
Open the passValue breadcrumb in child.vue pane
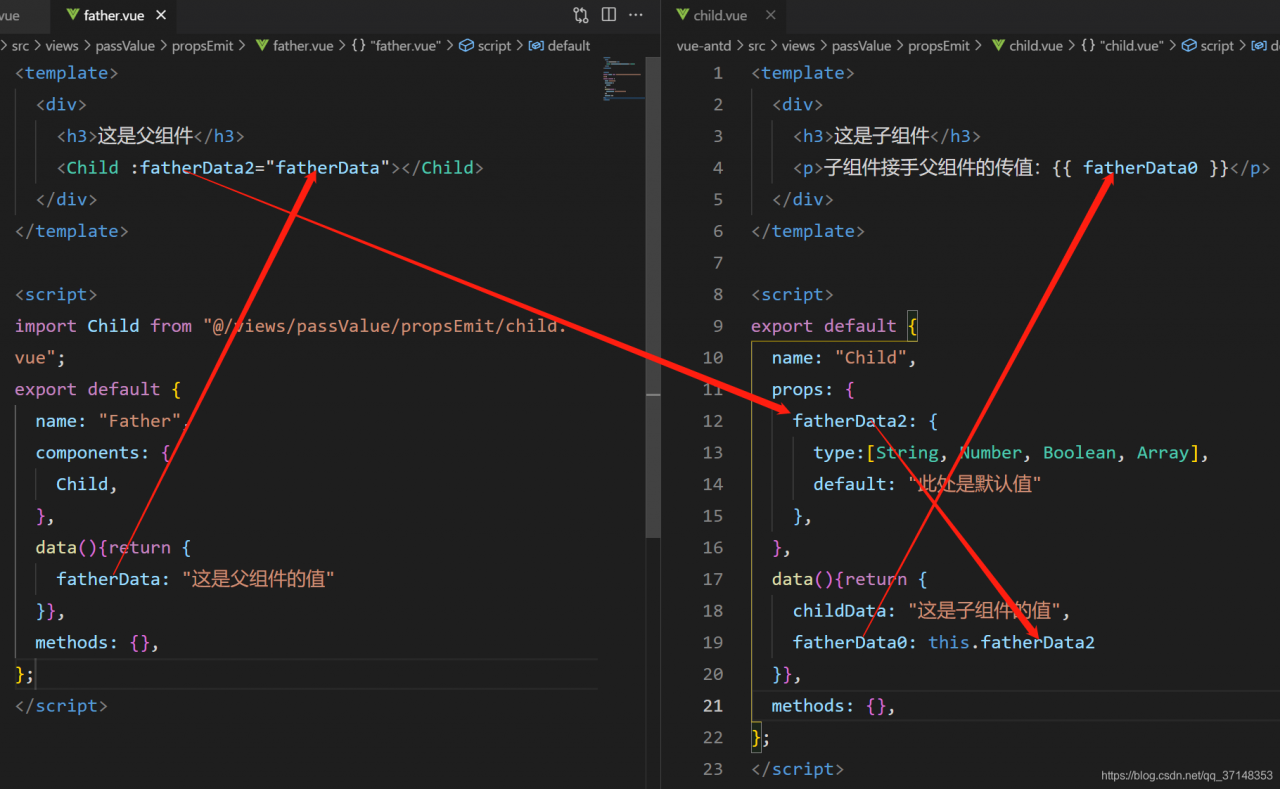pos(862,46)
